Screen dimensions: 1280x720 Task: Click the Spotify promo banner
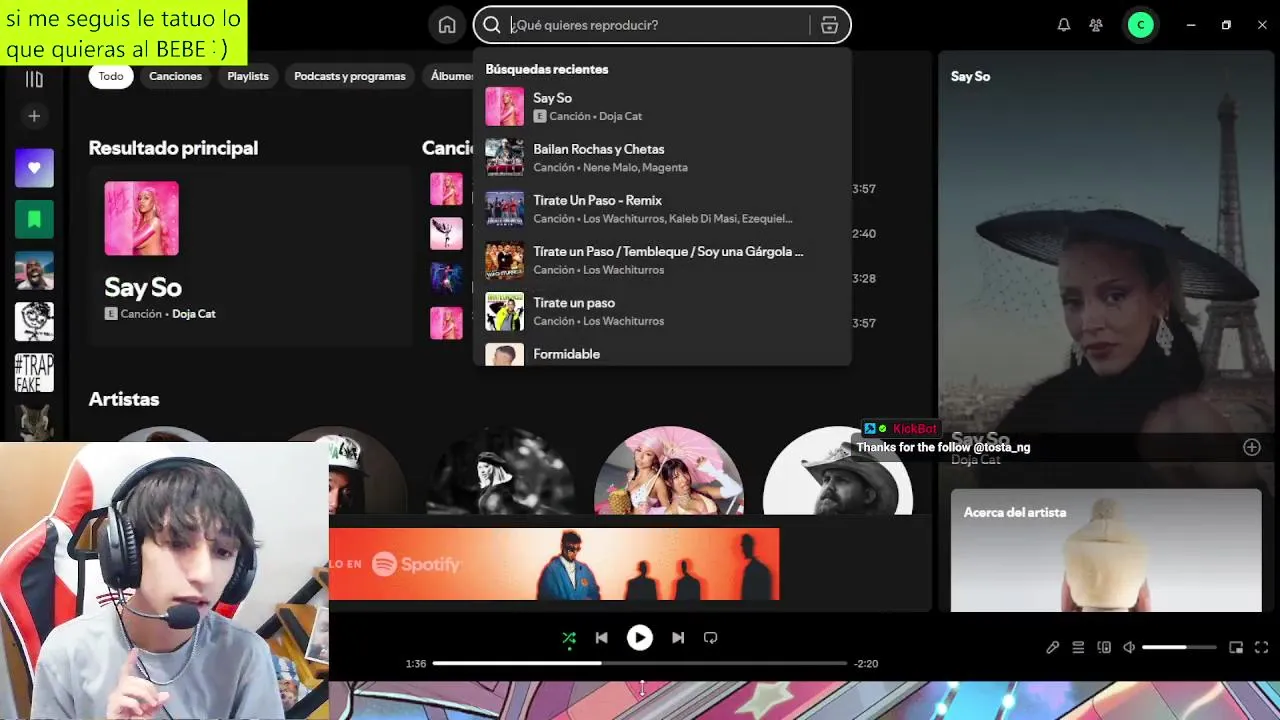(554, 565)
